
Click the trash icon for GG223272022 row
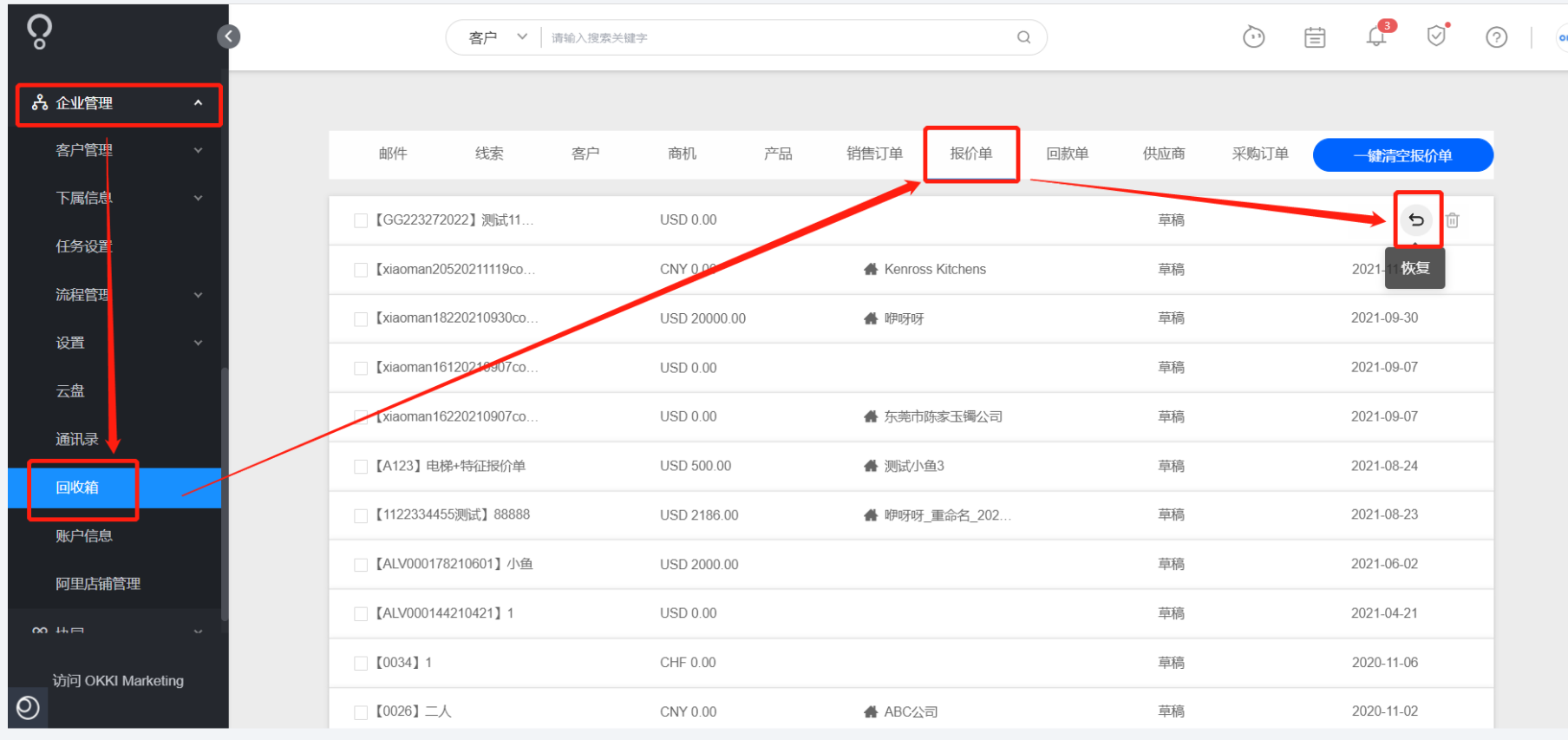coord(1453,220)
